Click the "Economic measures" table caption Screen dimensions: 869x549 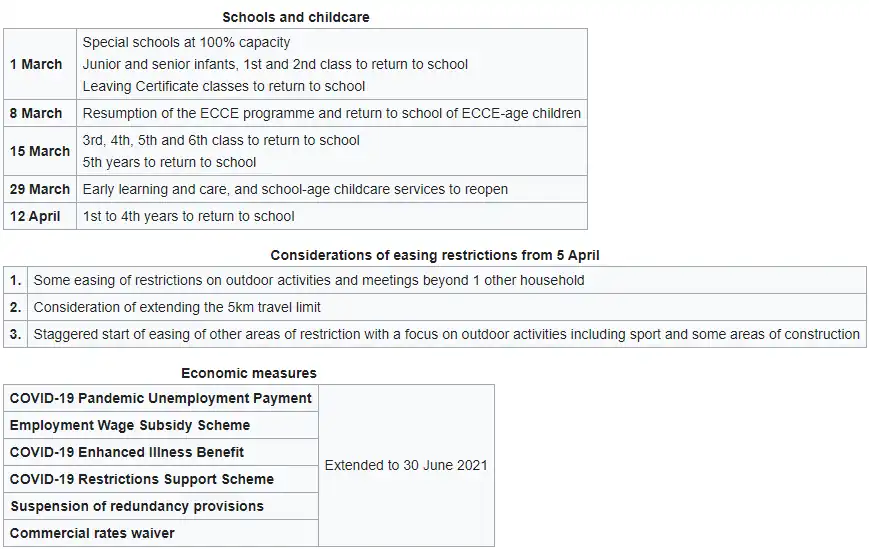(x=248, y=373)
